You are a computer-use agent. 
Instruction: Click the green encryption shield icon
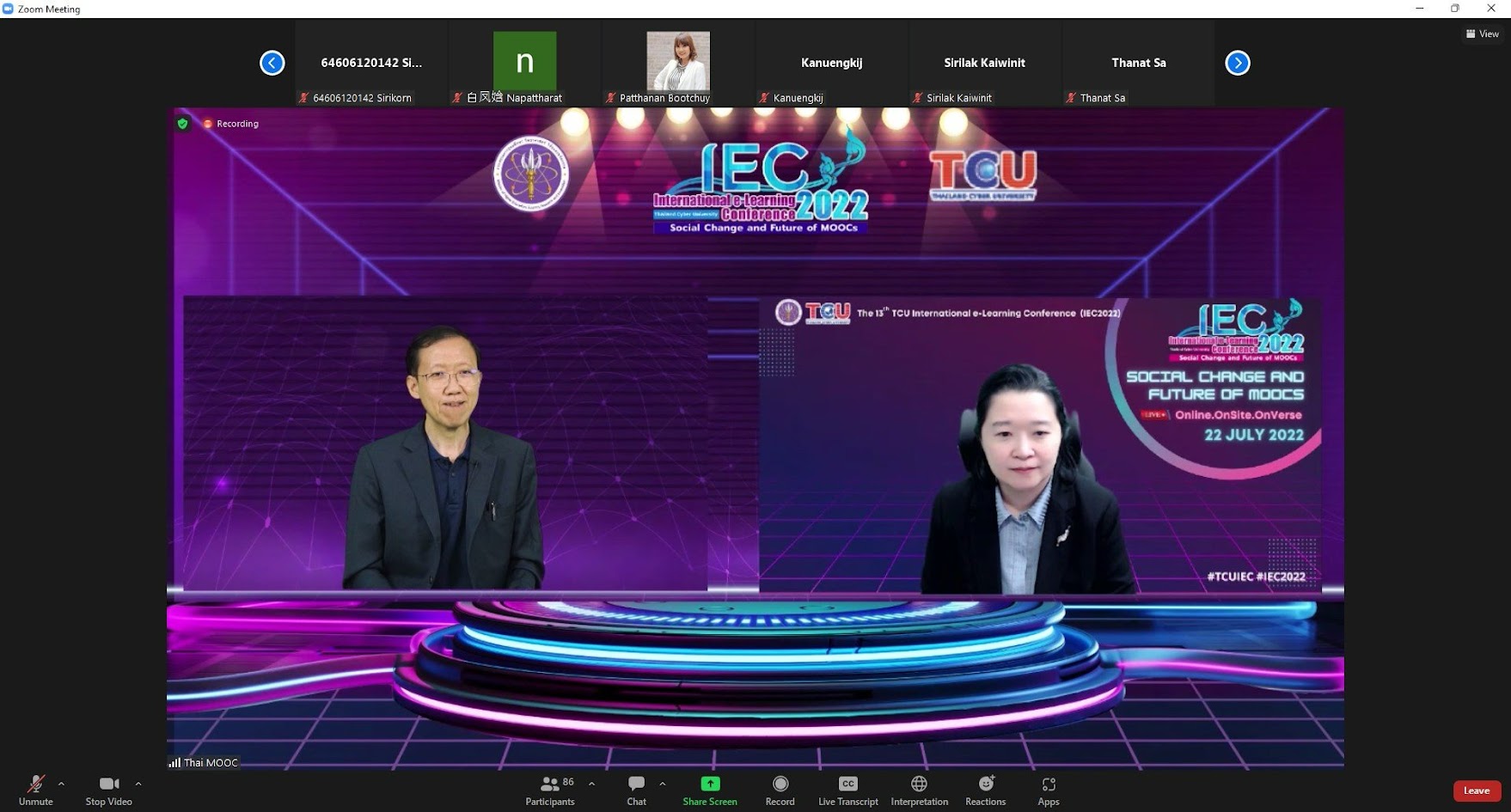click(x=182, y=124)
